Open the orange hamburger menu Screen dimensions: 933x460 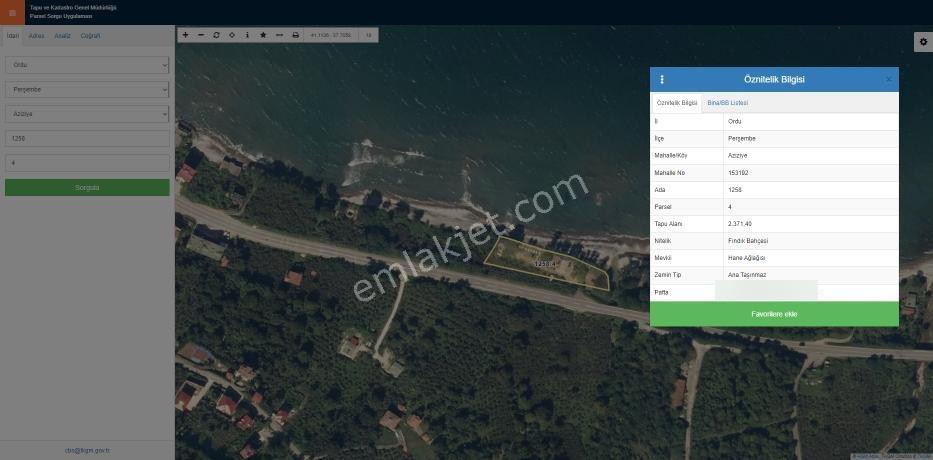[12, 12]
